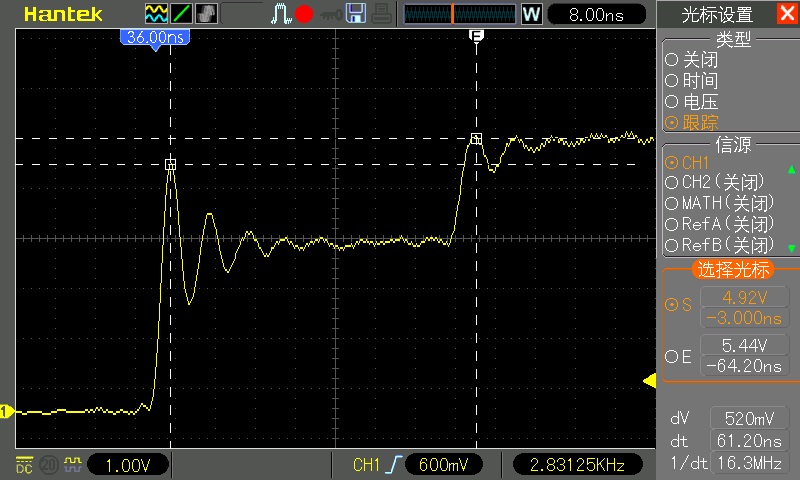Viewport: 800px width, 480px height.
Task: Click the floppy disk save icon
Action: click(355, 14)
